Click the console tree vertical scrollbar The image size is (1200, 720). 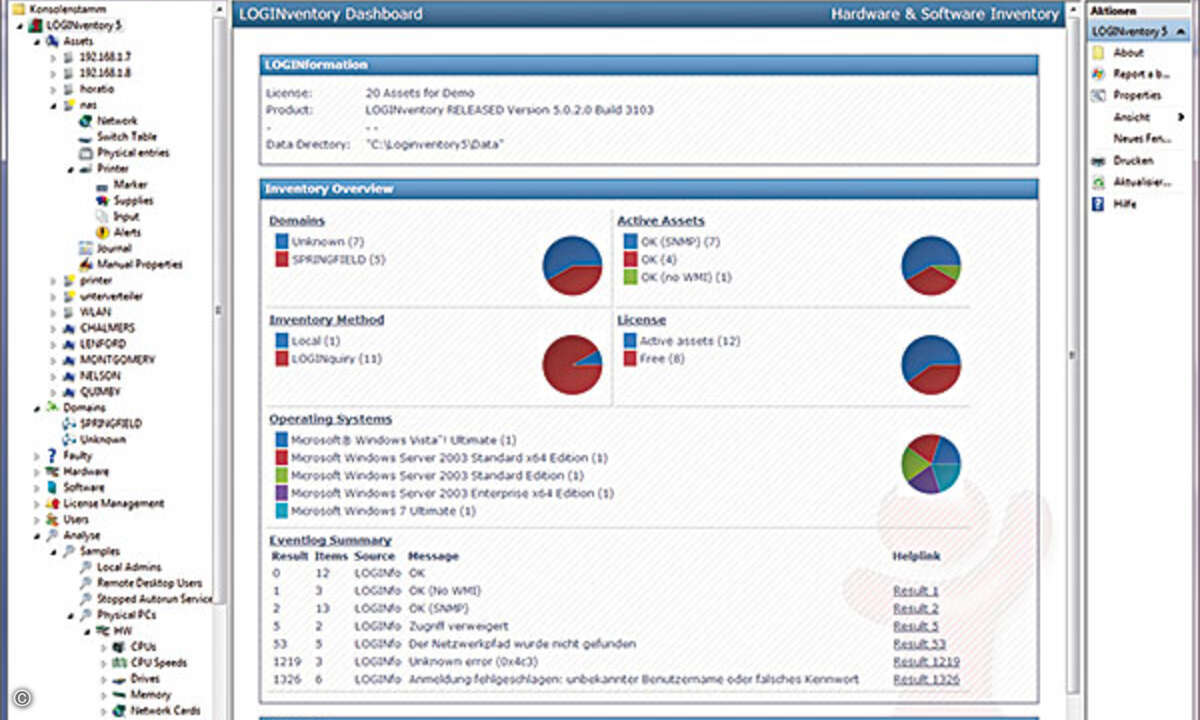[219, 310]
